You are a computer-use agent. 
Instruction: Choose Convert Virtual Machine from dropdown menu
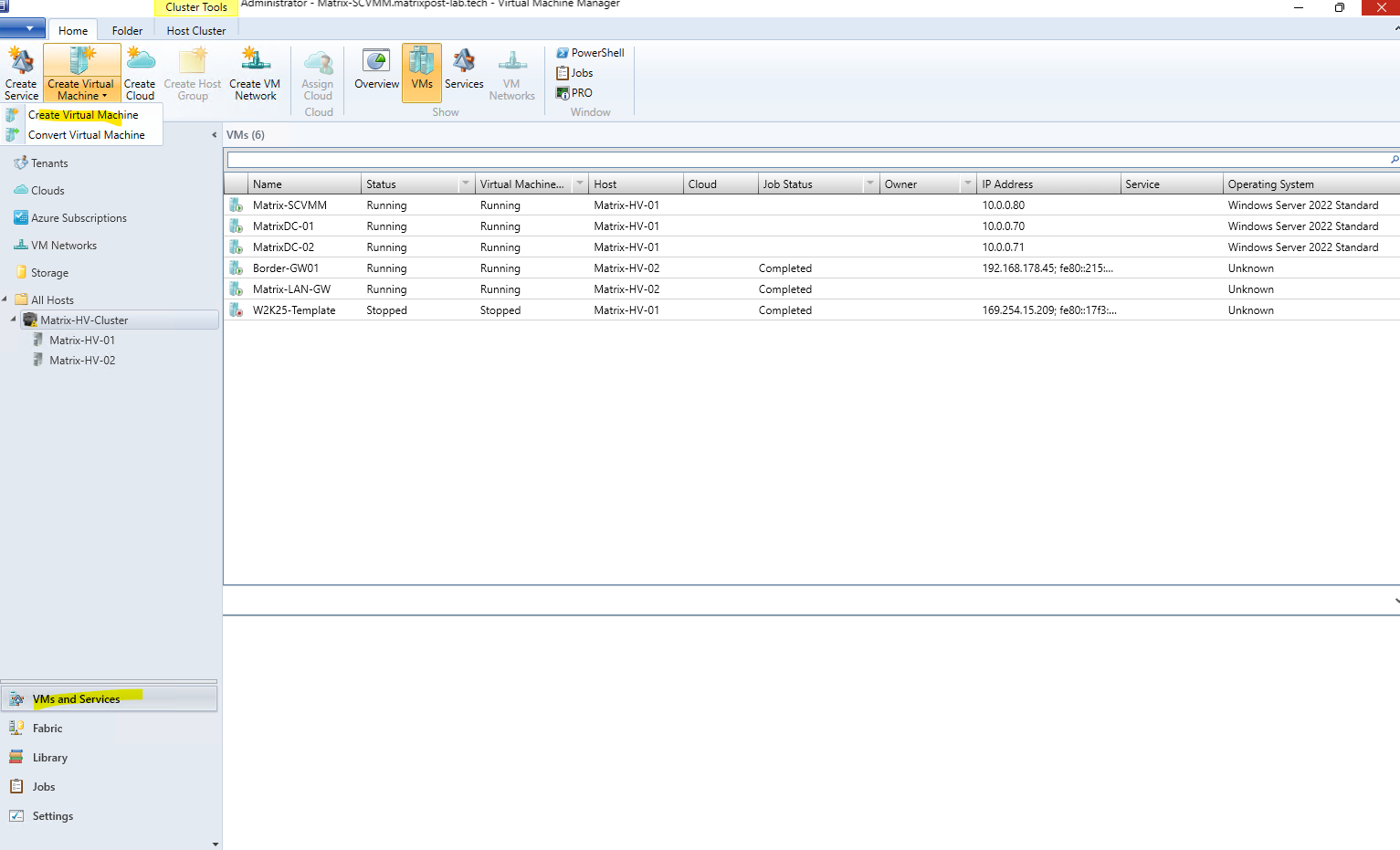point(86,135)
